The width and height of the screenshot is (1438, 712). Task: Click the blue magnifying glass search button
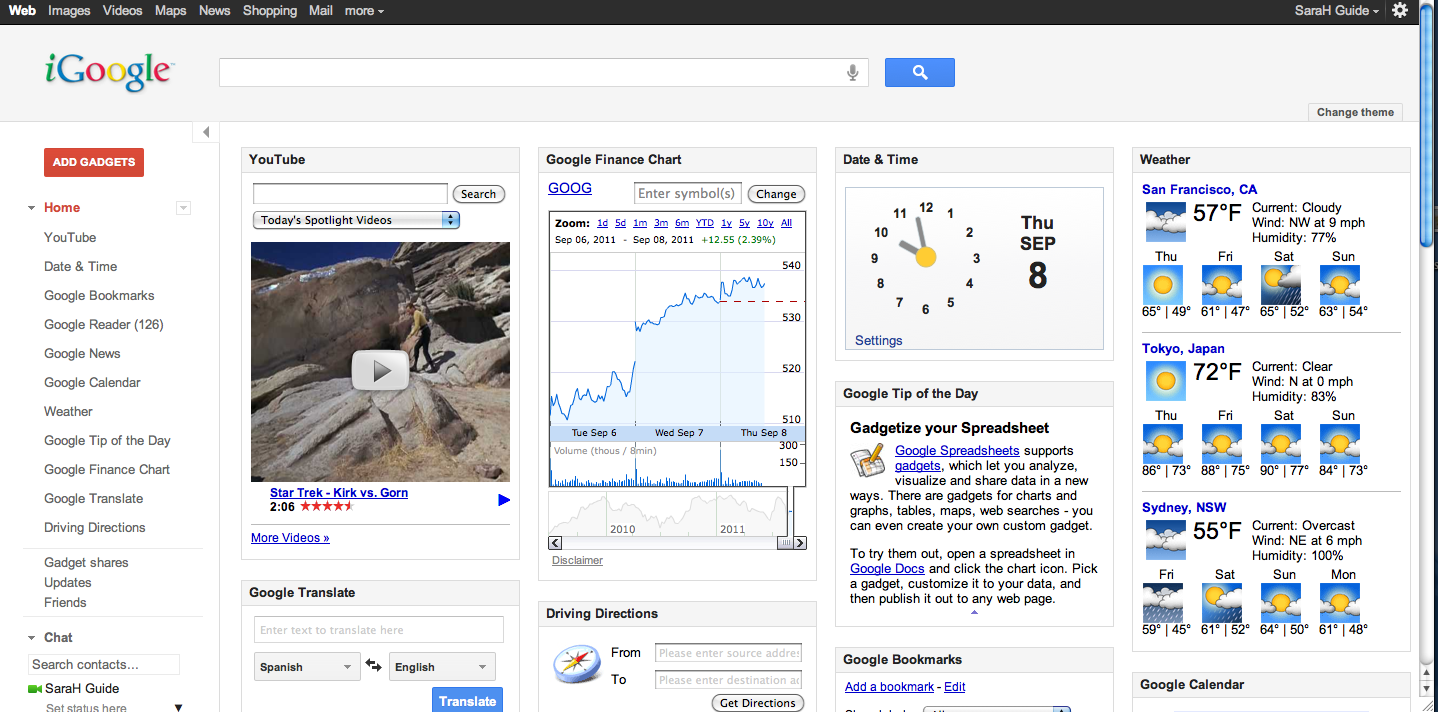coord(918,72)
